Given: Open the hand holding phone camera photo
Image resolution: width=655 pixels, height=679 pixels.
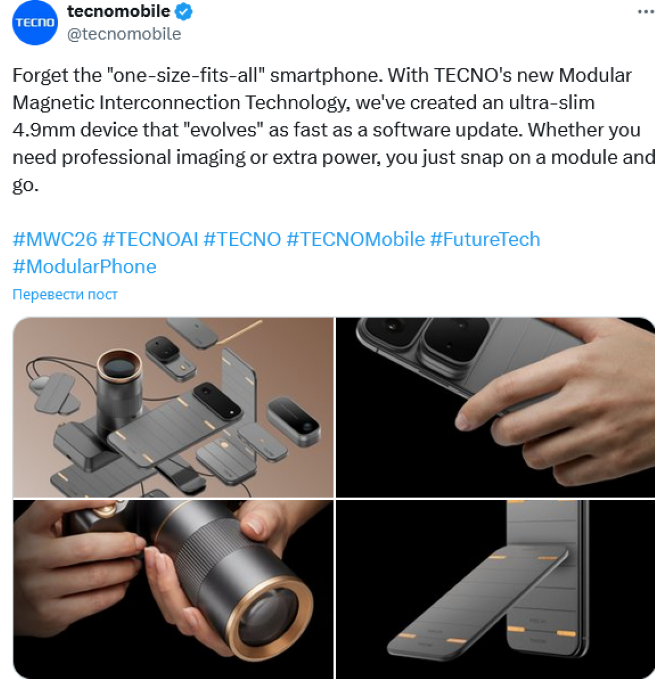Looking at the screenshot, I should click(x=495, y=407).
